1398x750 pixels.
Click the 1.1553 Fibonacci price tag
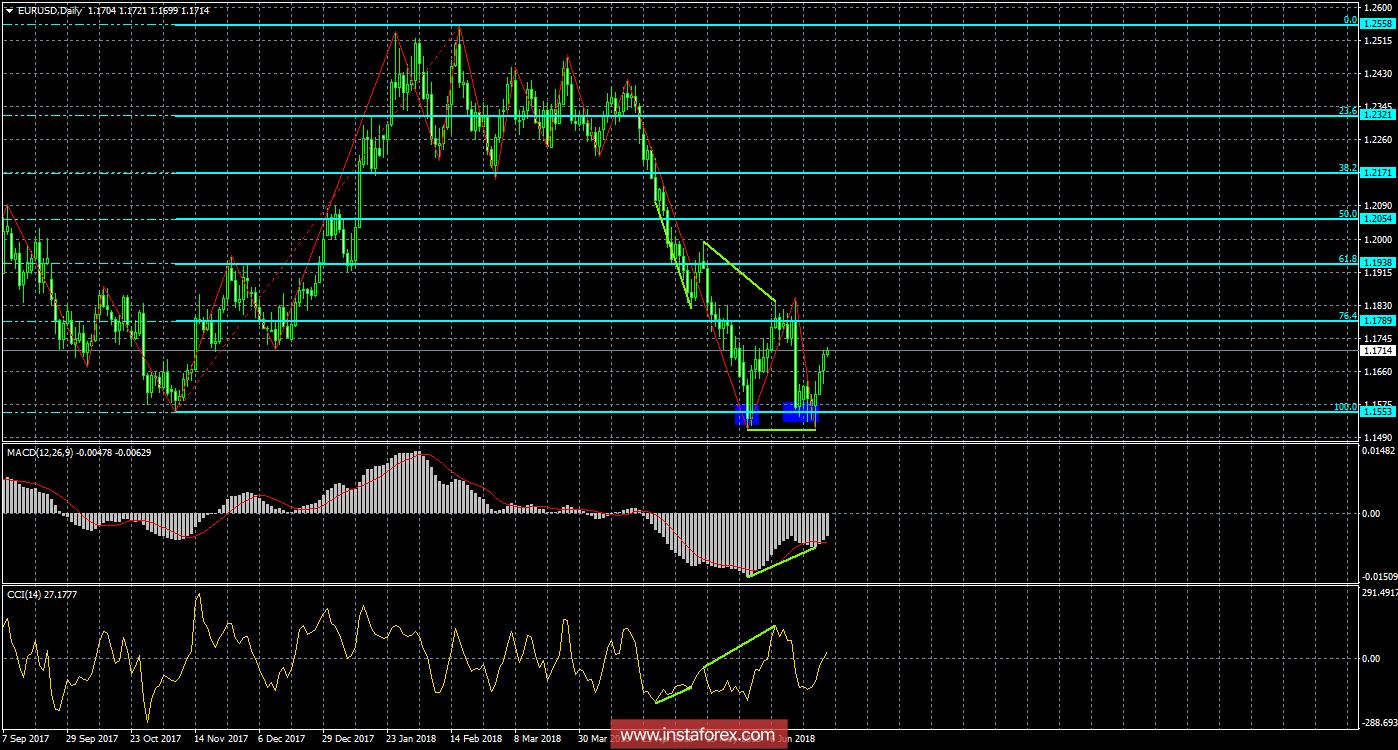point(1379,412)
